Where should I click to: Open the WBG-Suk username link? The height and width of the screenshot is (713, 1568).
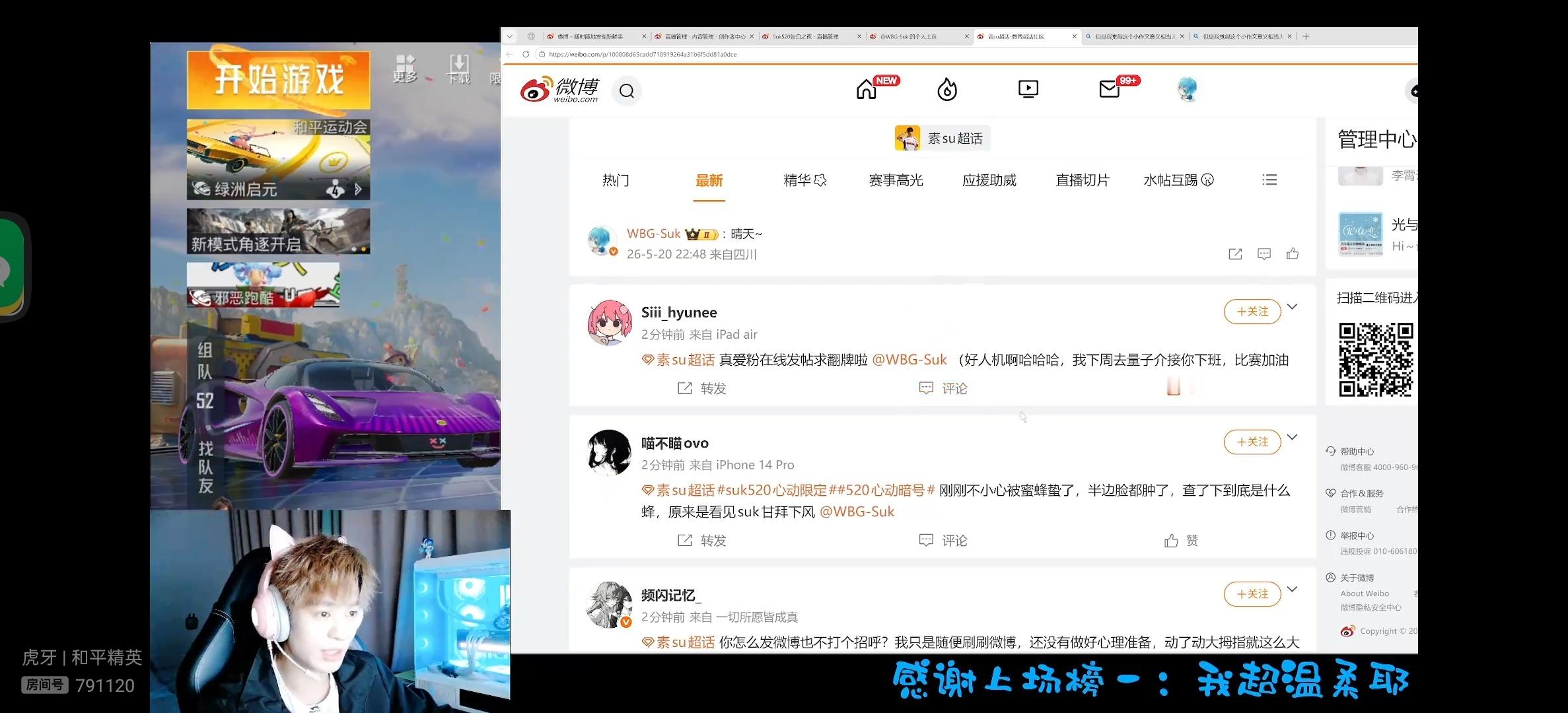653,234
